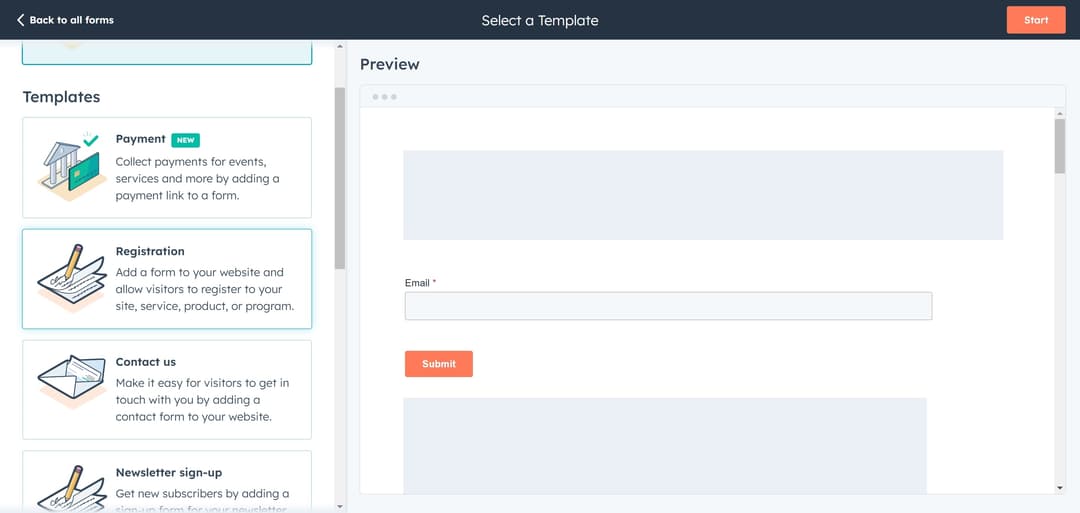
Task: Click the Email input field in preview
Action: pos(668,306)
